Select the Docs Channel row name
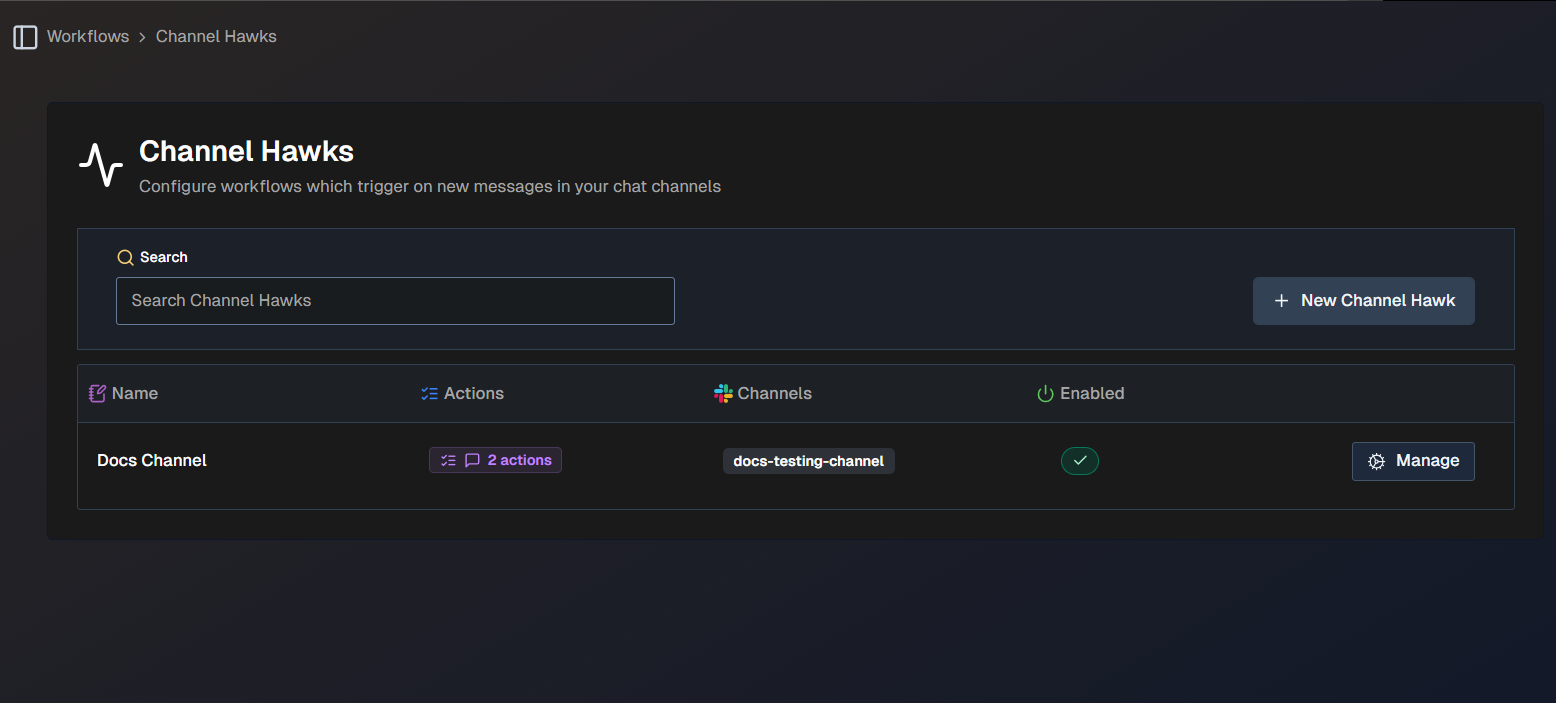 pos(152,460)
